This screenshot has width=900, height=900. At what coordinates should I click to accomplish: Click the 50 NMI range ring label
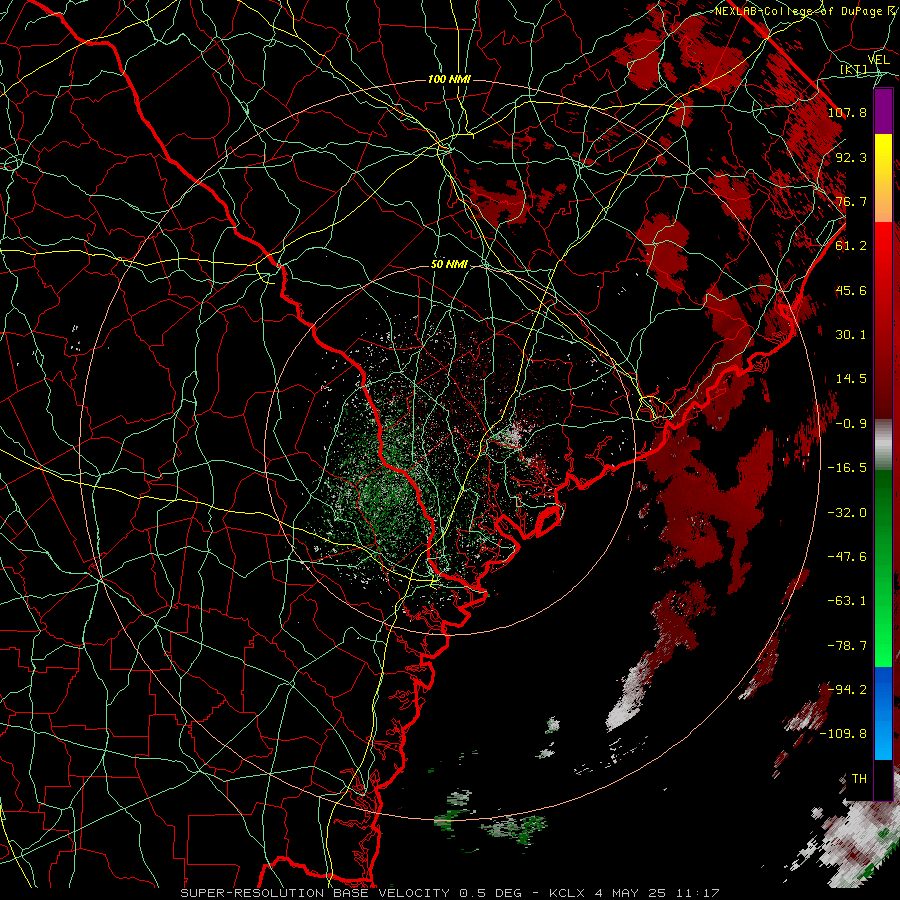(449, 264)
